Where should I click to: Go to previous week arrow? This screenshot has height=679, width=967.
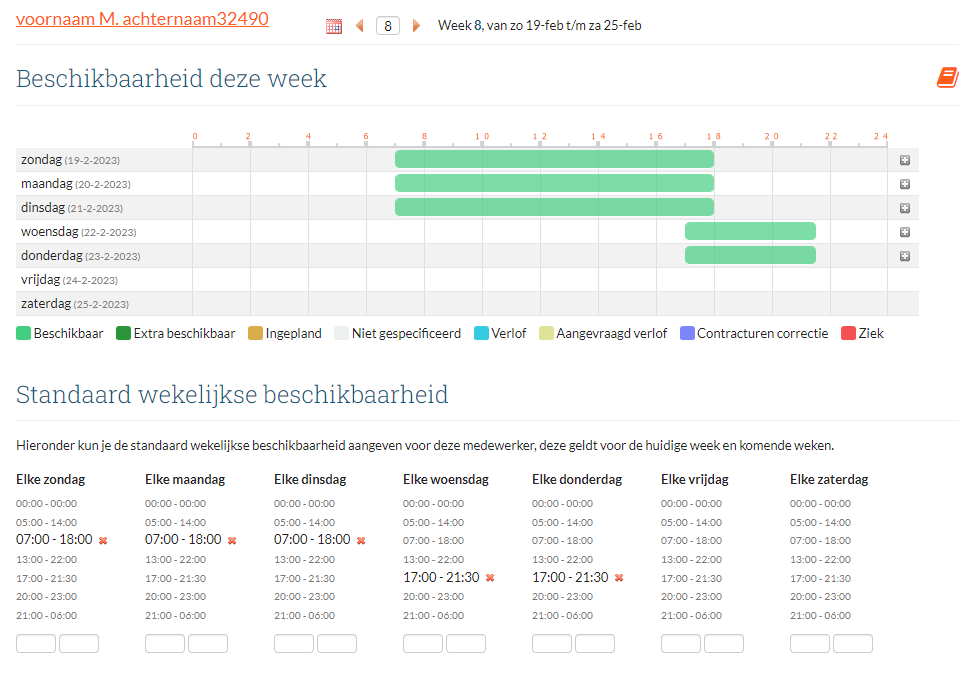pyautogui.click(x=360, y=26)
